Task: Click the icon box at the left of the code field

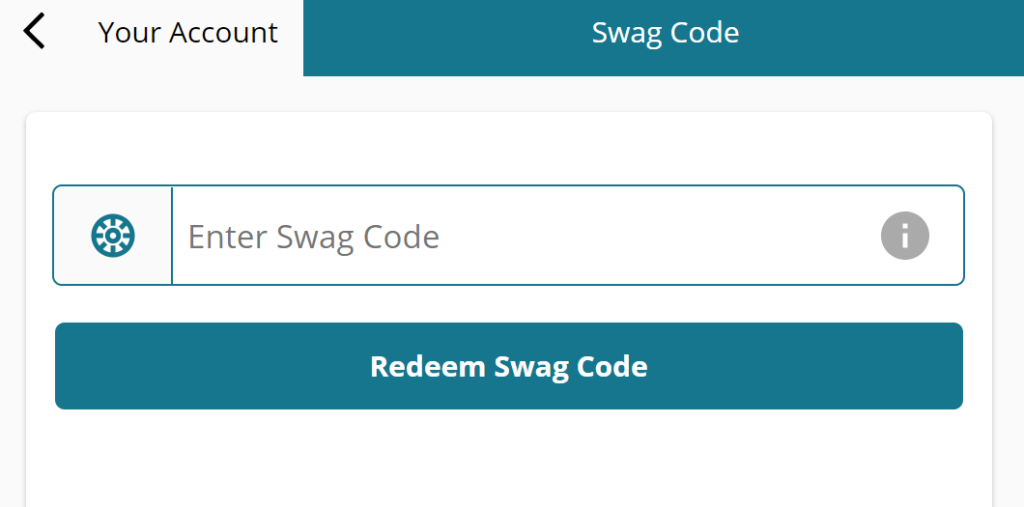Action: tap(113, 235)
